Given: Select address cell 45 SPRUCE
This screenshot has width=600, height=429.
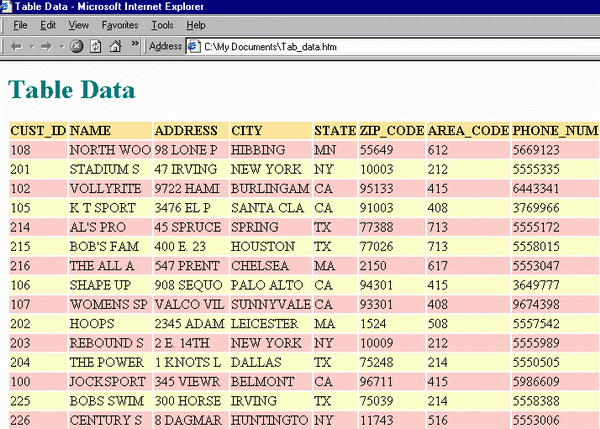Looking at the screenshot, I should click(x=191, y=227).
